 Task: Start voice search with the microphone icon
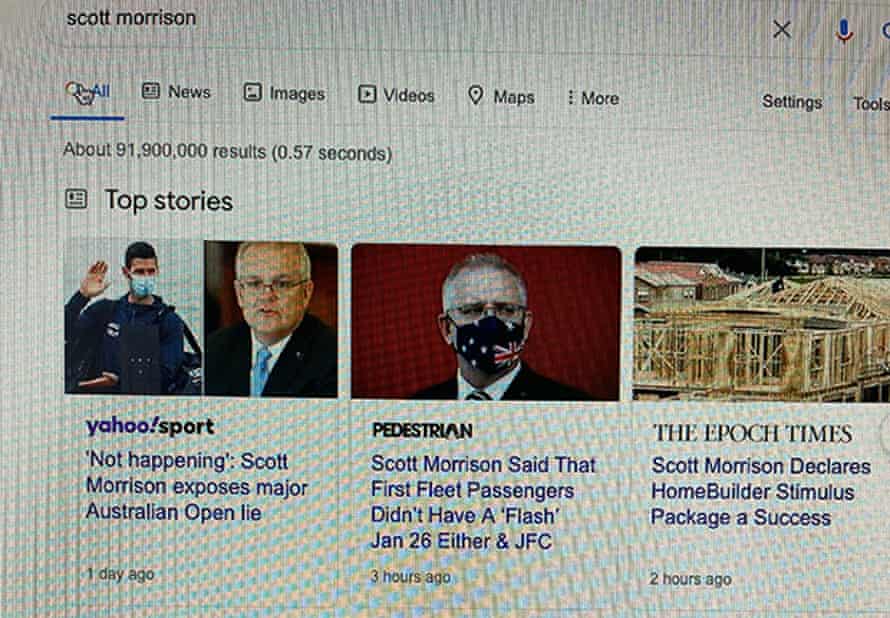click(x=844, y=31)
